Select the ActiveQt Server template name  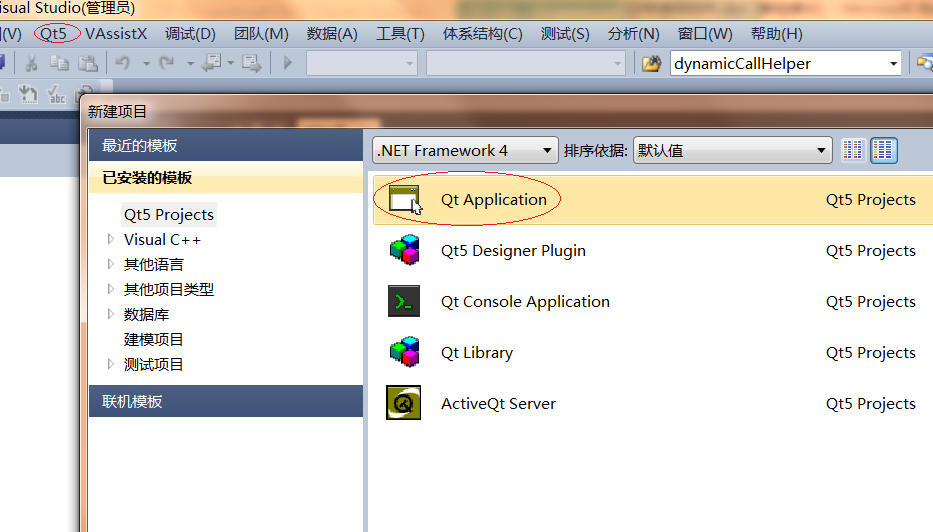[x=499, y=403]
